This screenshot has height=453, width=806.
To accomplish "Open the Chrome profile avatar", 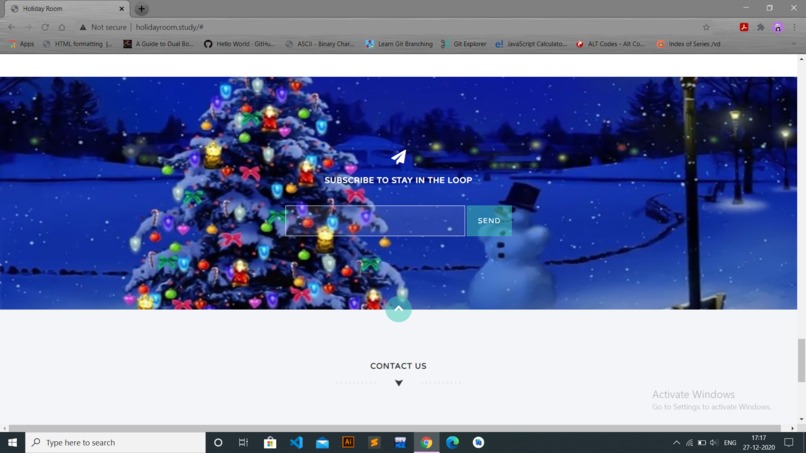I will click(778, 27).
